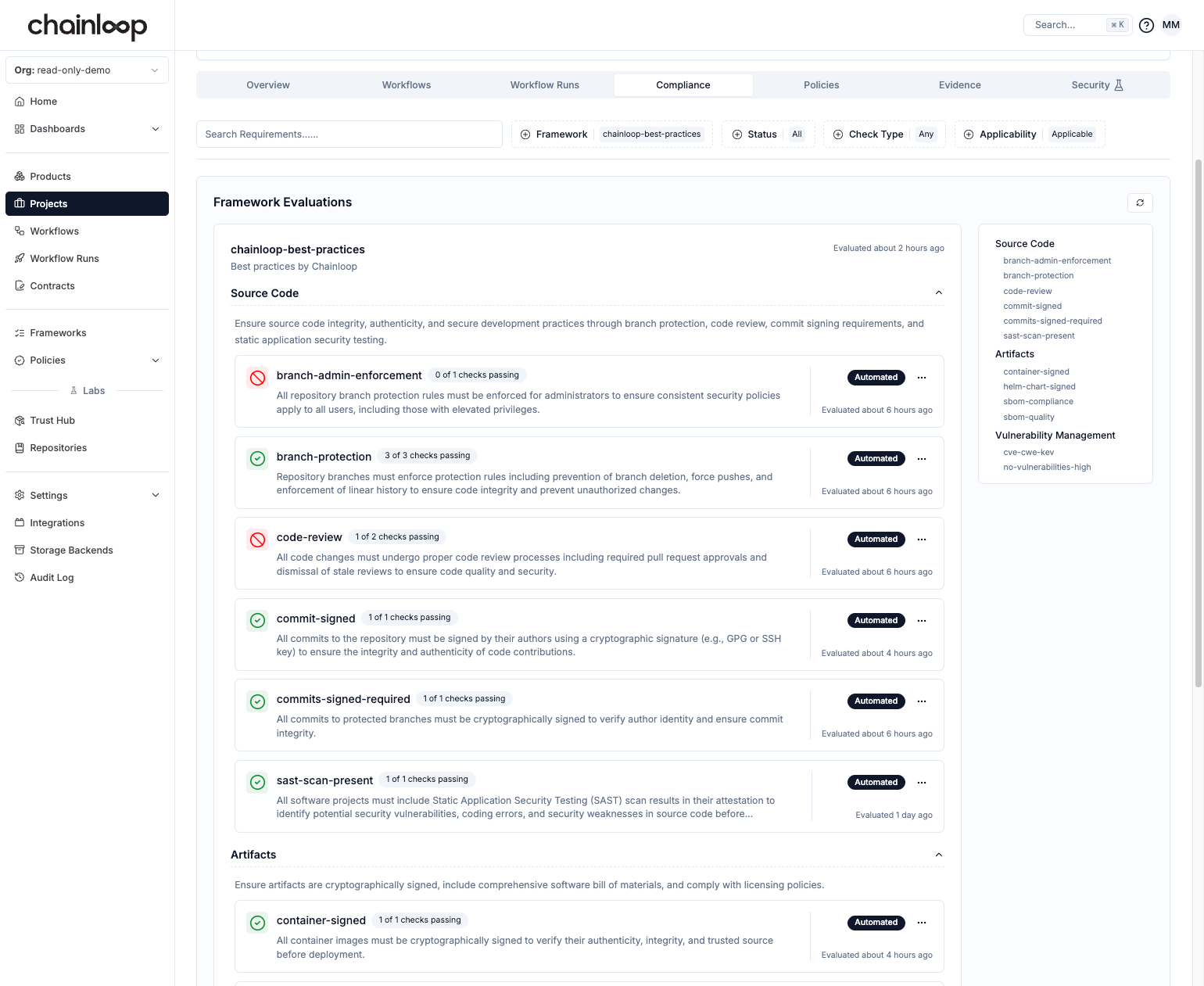1204x986 pixels.
Task: Open the Status filter set to All
Action: [768, 134]
